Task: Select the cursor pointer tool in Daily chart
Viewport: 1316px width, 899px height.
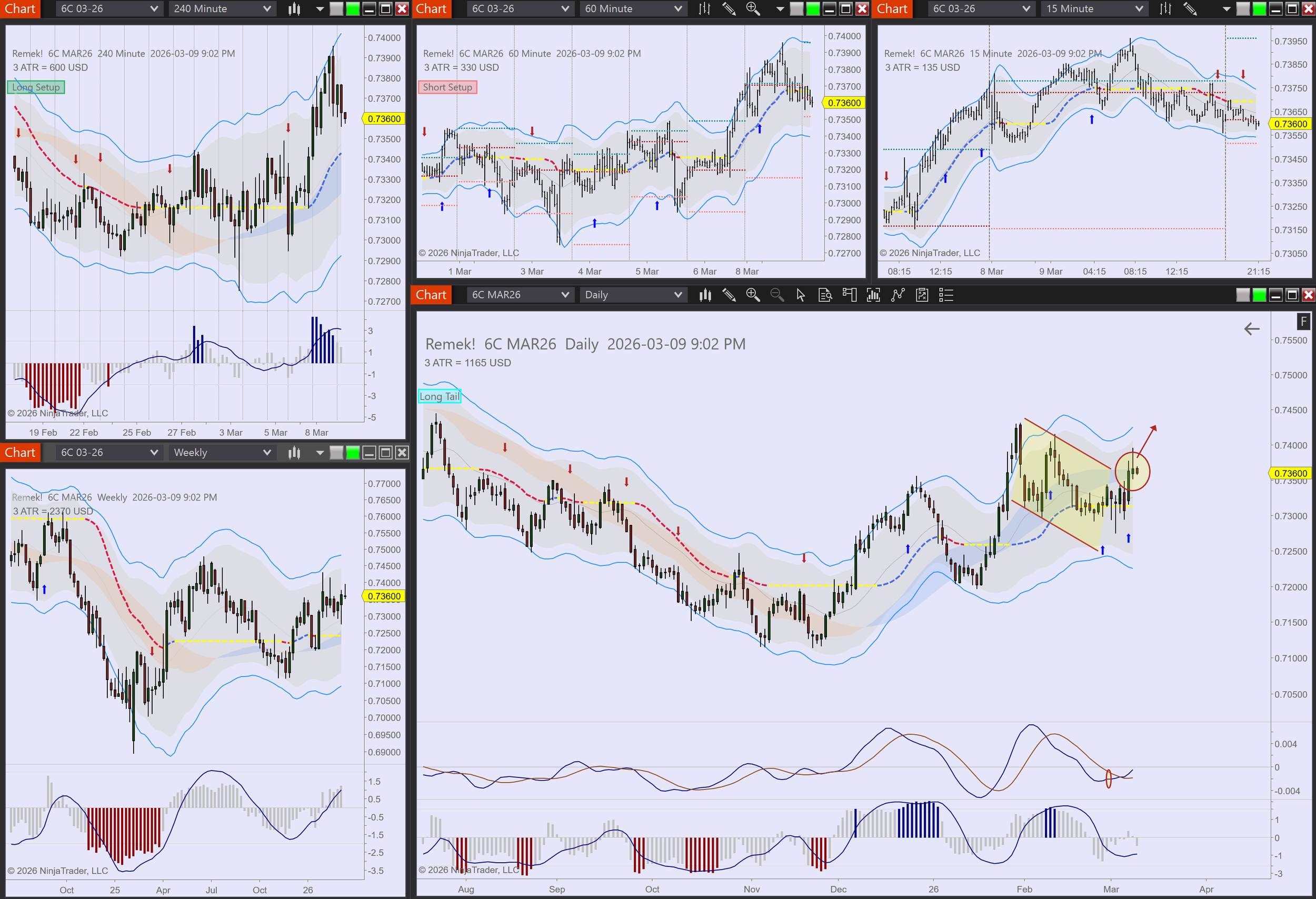Action: pyautogui.click(x=801, y=295)
